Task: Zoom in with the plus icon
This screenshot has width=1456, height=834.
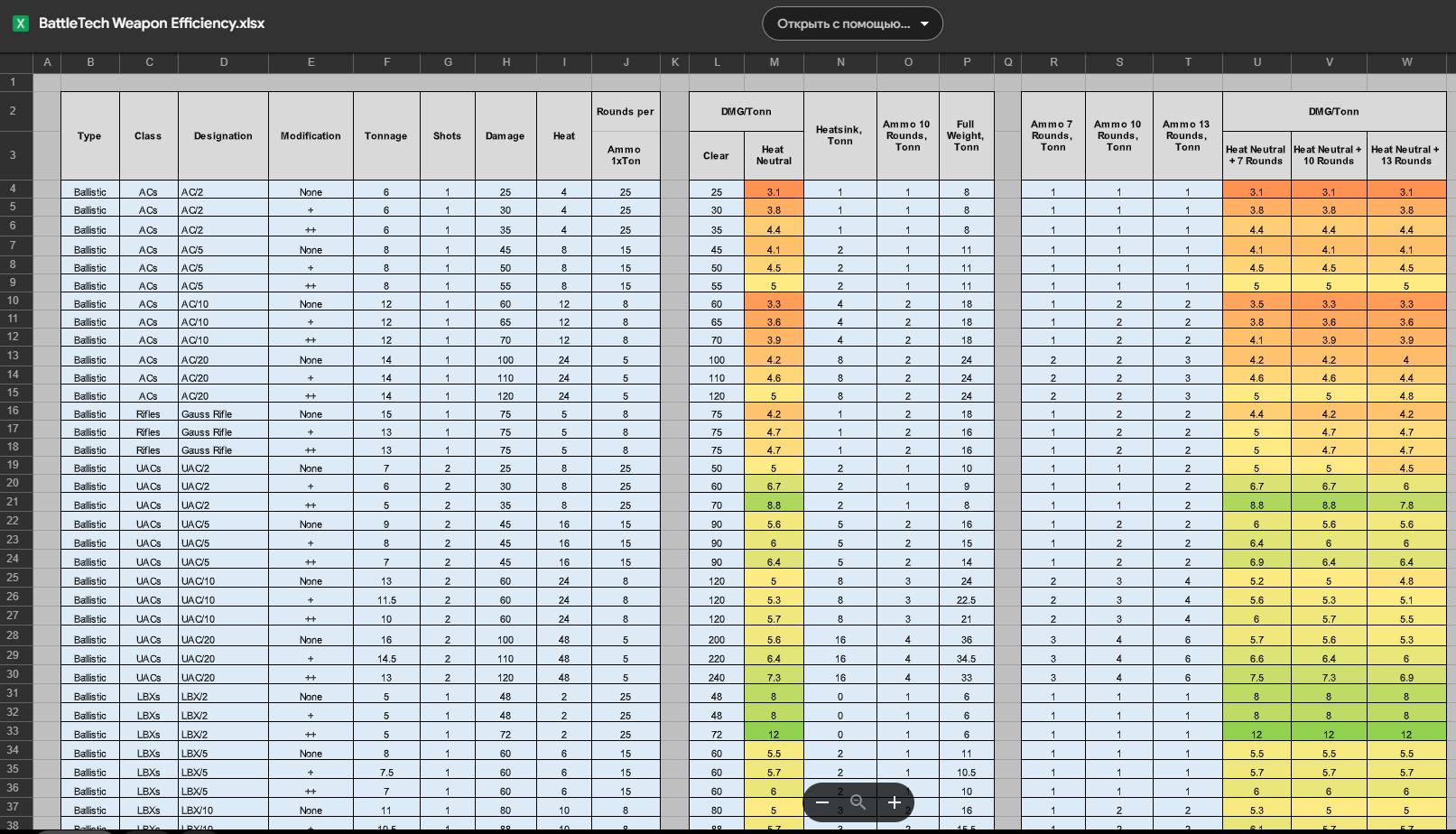Action: coord(894,802)
